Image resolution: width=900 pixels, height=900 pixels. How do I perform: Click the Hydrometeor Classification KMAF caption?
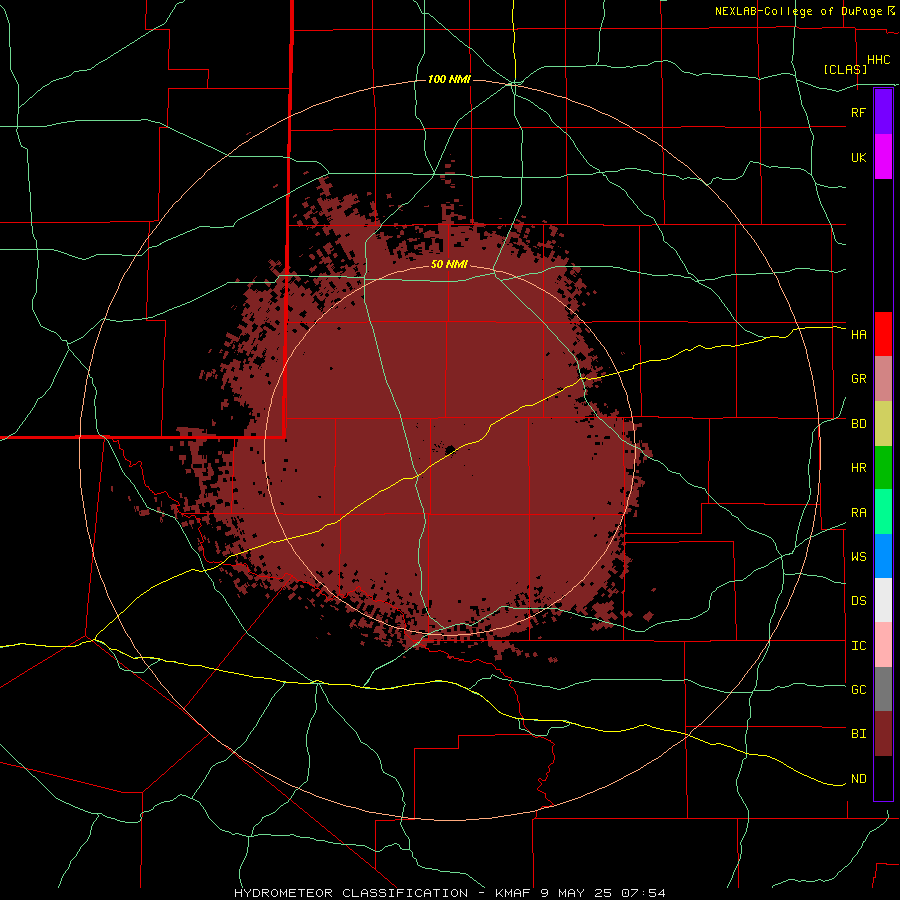coord(450,893)
